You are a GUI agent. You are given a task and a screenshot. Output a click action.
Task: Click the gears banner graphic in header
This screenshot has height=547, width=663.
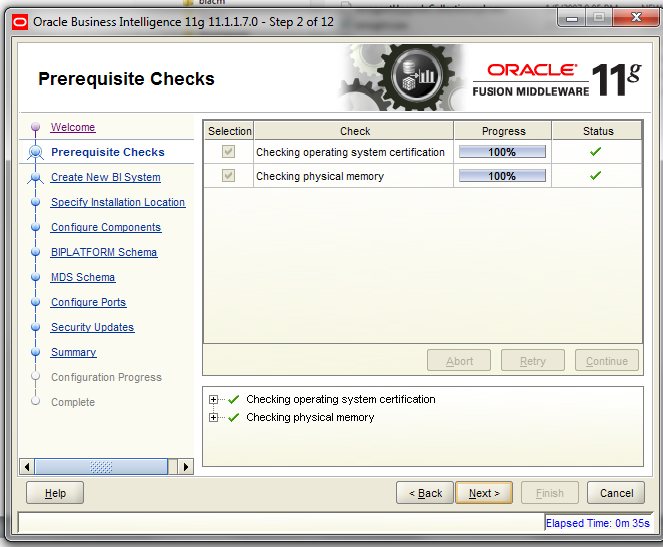[x=402, y=77]
